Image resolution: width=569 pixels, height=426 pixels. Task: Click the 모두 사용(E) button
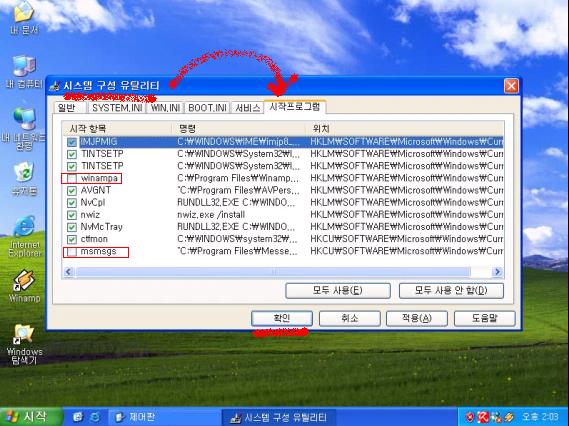338,291
